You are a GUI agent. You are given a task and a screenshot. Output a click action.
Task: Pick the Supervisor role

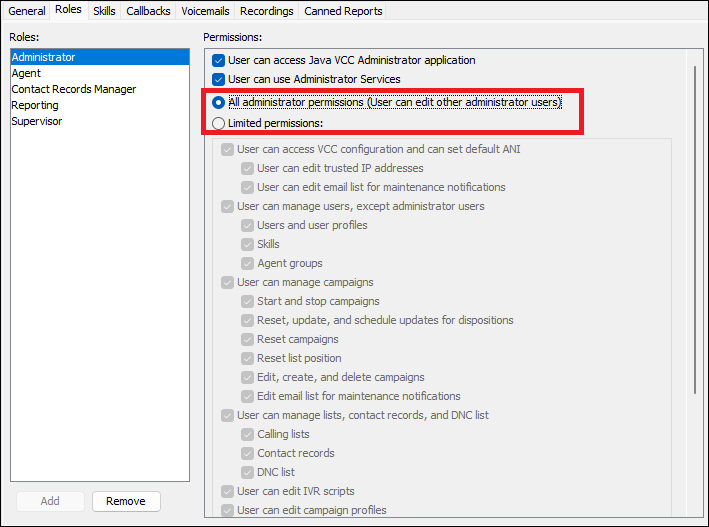[99, 121]
